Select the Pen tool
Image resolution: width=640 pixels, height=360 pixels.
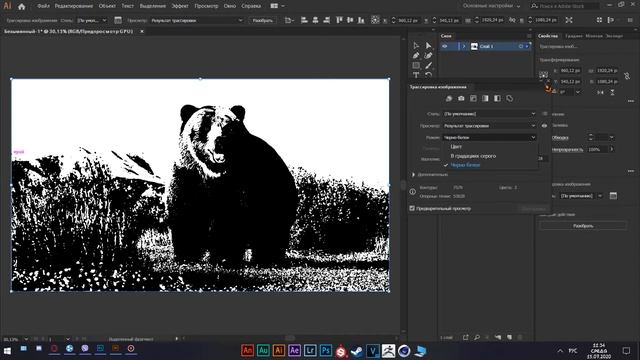click(416, 56)
